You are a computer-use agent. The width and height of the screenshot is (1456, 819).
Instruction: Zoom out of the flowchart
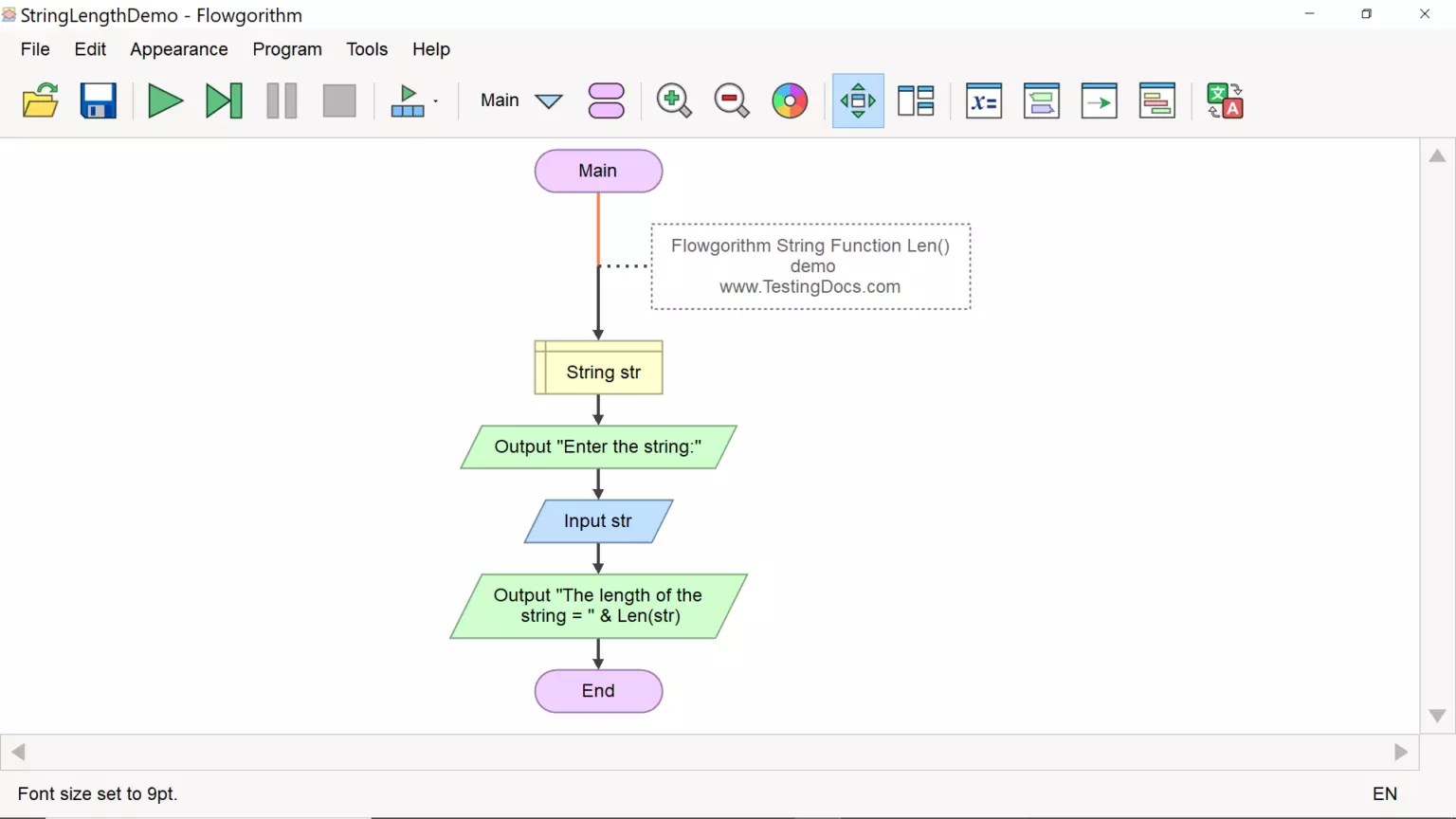point(731,100)
